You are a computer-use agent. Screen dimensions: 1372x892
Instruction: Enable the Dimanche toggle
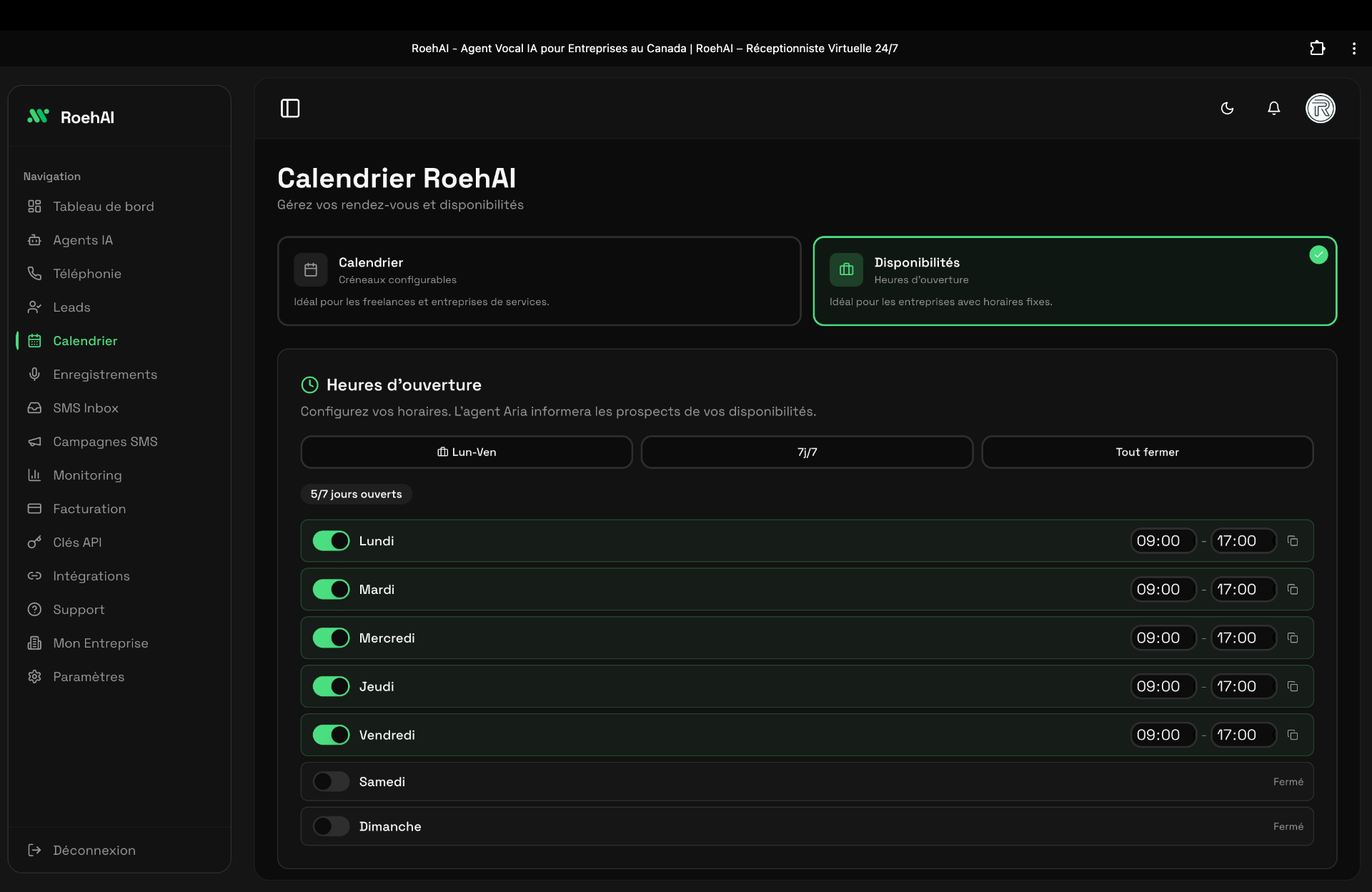pyautogui.click(x=331, y=827)
